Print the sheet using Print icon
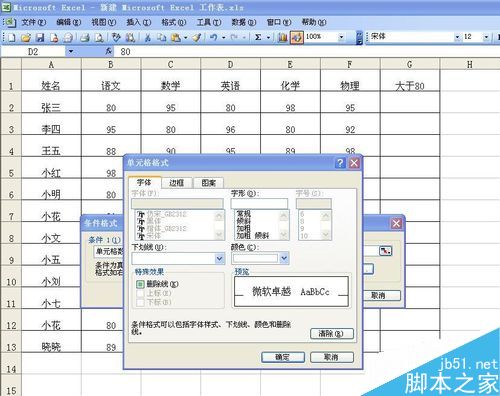The image size is (500, 396). coord(85,38)
